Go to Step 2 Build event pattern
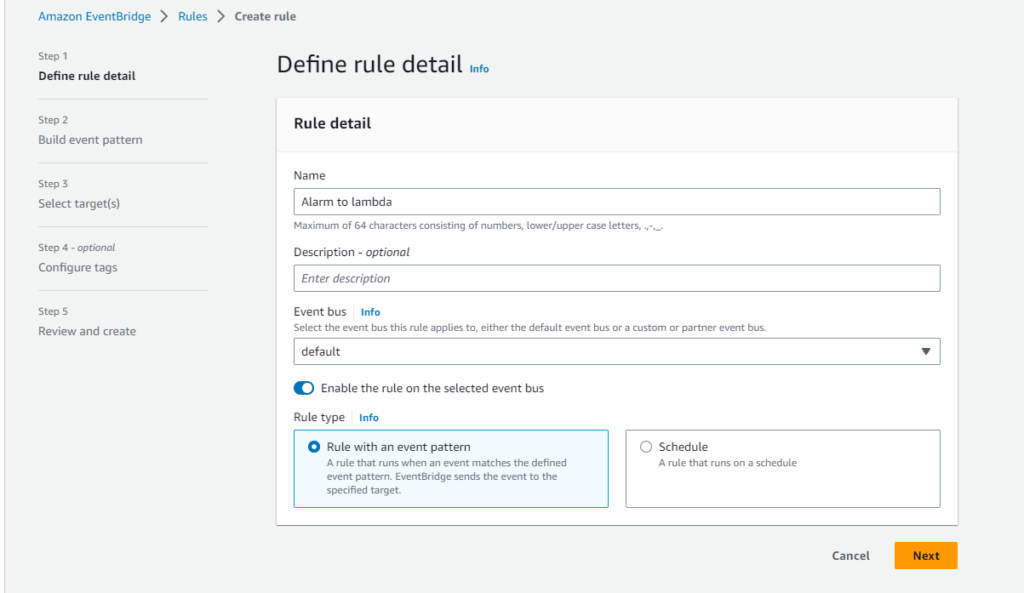 pos(90,140)
